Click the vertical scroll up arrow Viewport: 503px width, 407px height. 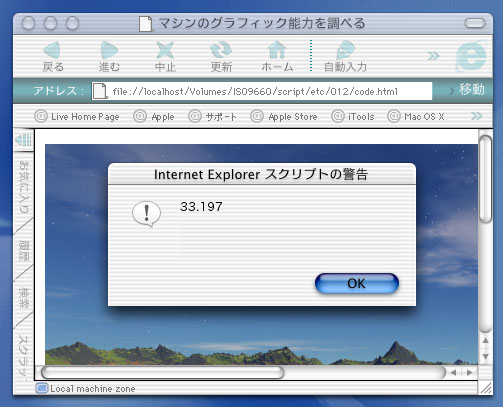(x=485, y=340)
